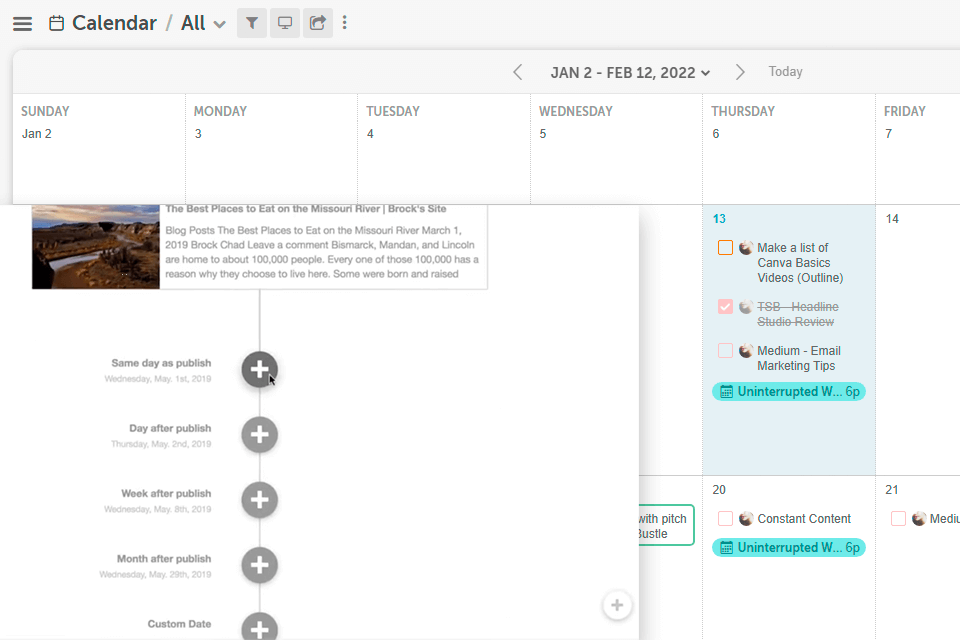
Task: Open the hamburger main menu
Action: (x=23, y=23)
